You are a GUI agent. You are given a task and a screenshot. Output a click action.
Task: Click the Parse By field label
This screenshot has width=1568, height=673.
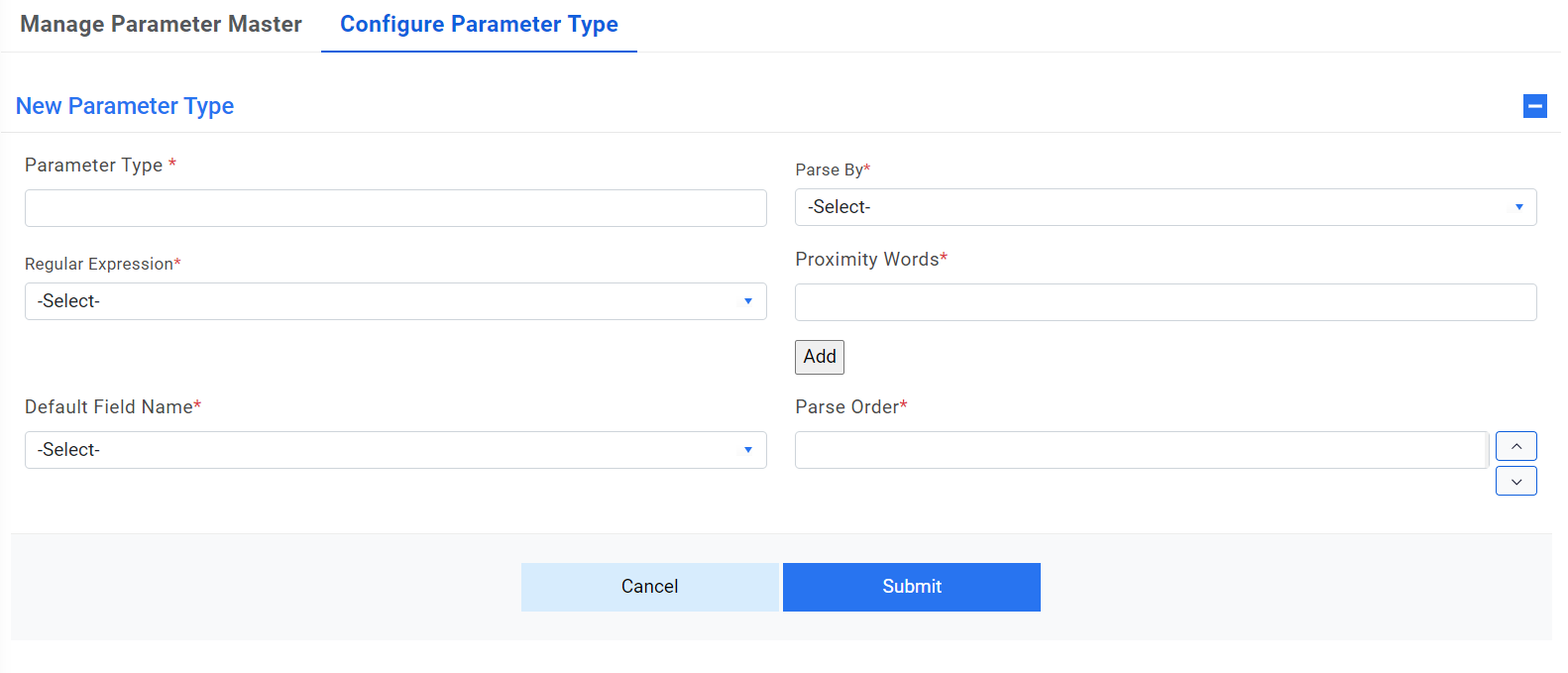pos(832,169)
